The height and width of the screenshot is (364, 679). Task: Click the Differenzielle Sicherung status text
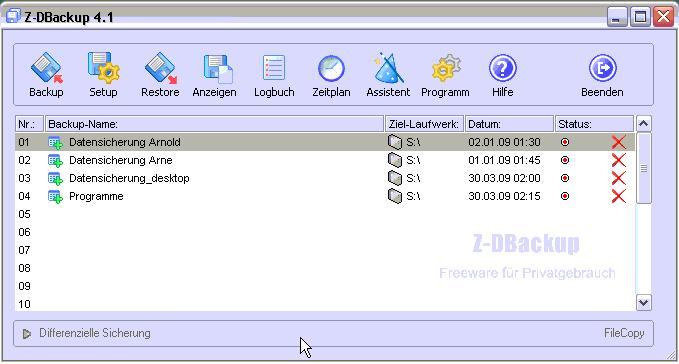pyautogui.click(x=95, y=333)
